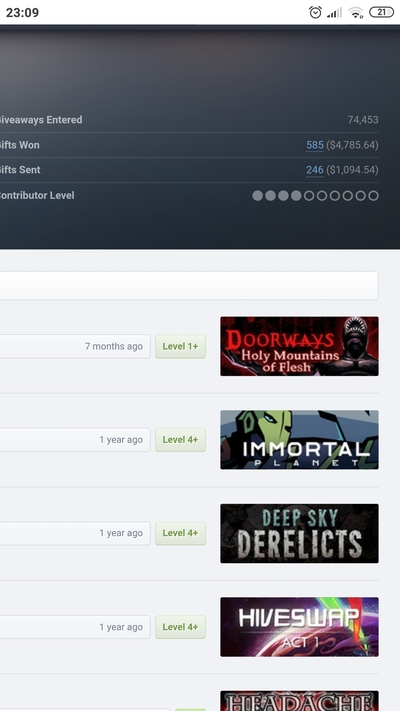Viewport: 400px width, 711px height.
Task: Click the Level 4+ badge for Hiveswap
Action: tap(180, 627)
